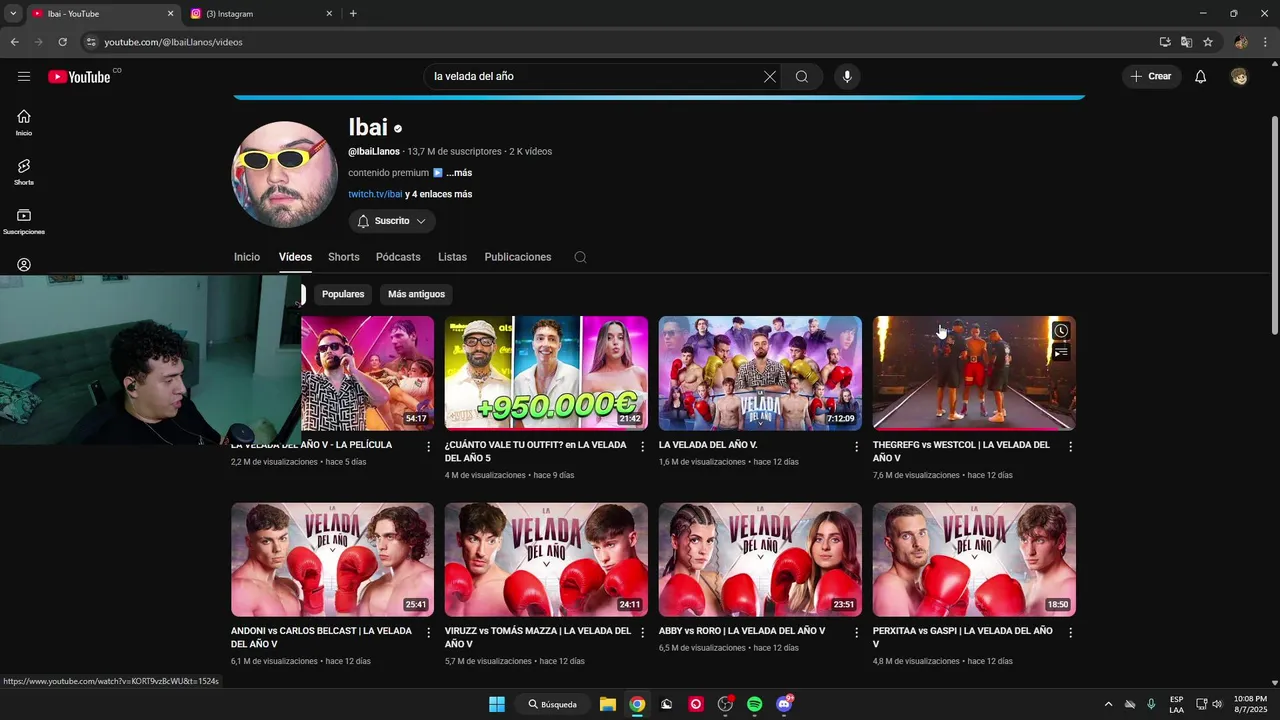Open the taskbar clock showing 10:08 PM
Screen dimensions: 1280x720
(x=1250, y=704)
